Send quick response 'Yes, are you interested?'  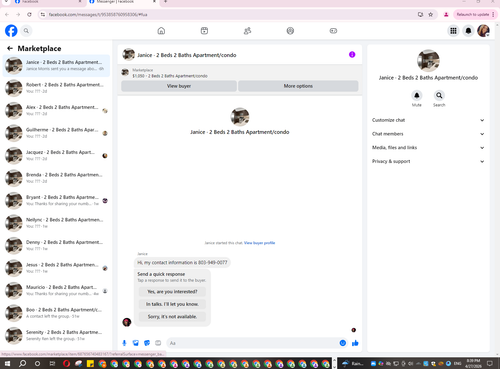point(172,292)
